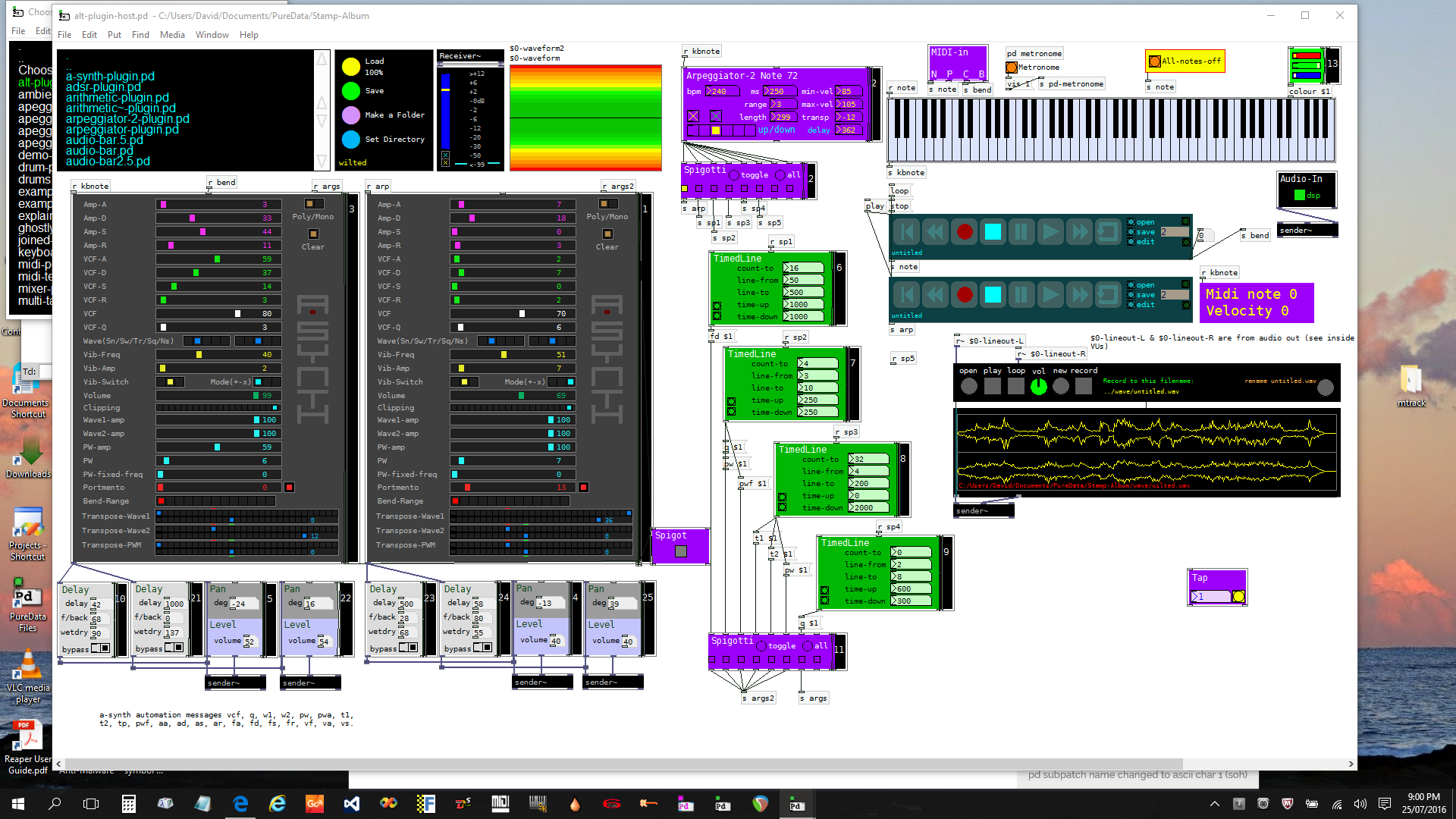Click the green vol knob in sampler
Screen dimensions: 1456x819
click(x=1039, y=387)
